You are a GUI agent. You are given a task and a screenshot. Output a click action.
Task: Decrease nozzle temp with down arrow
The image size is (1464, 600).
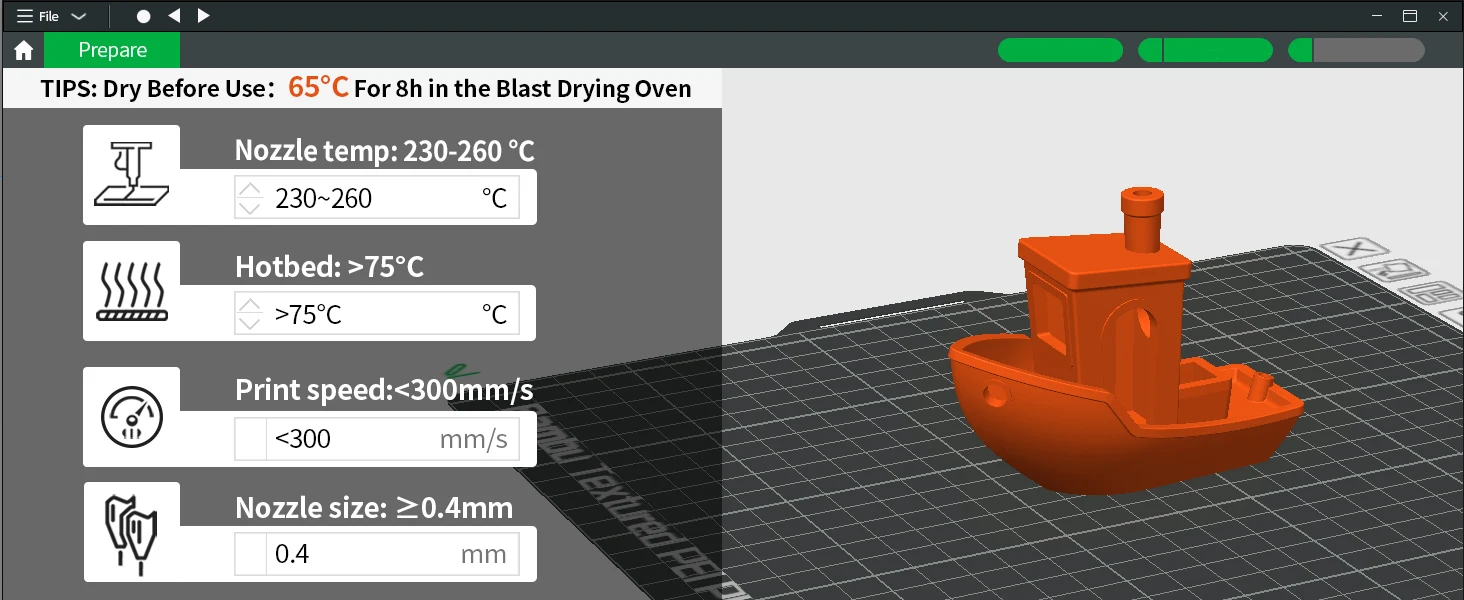(250, 207)
